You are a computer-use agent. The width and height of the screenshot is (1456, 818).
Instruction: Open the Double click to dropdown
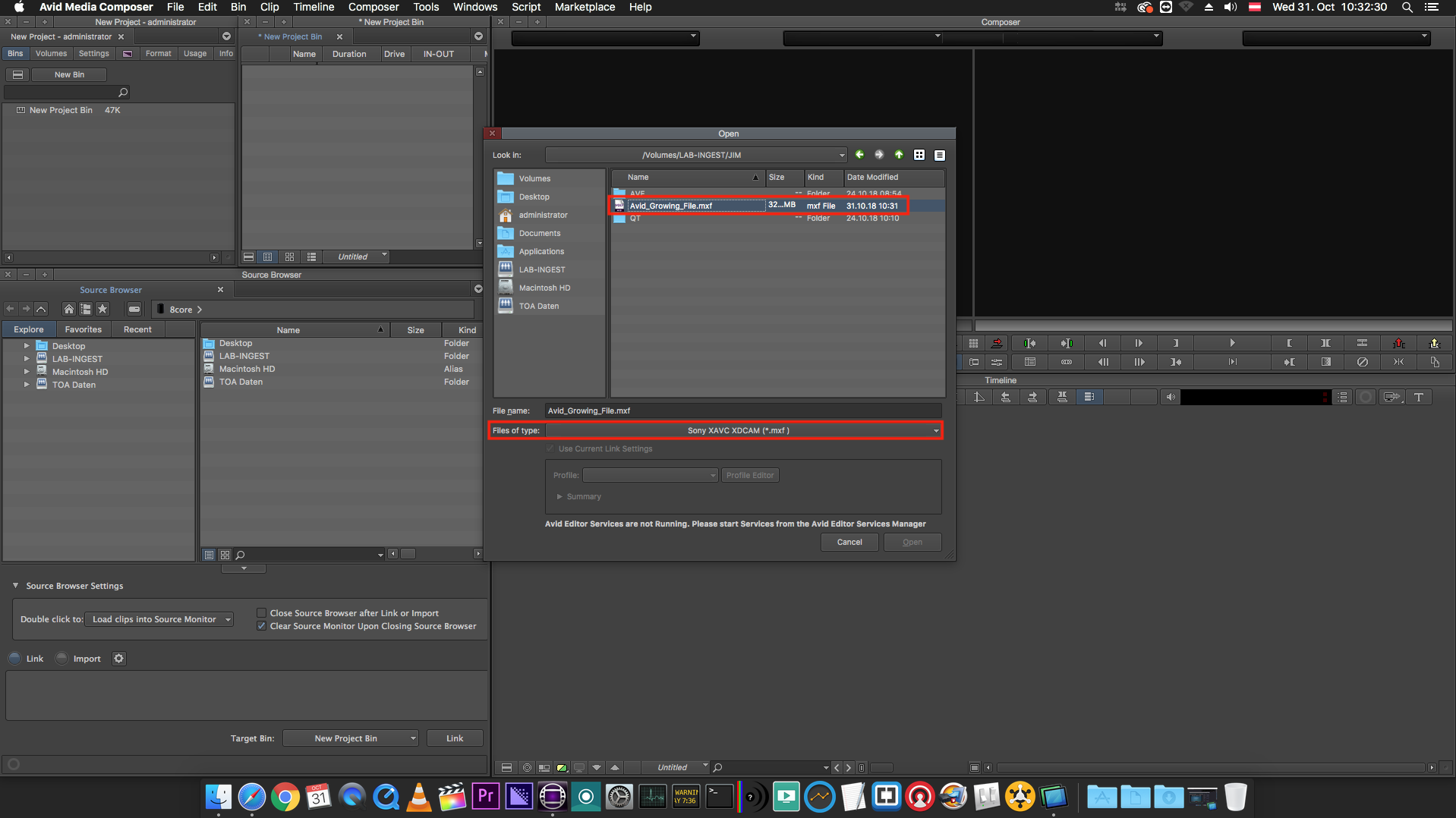[x=159, y=619]
